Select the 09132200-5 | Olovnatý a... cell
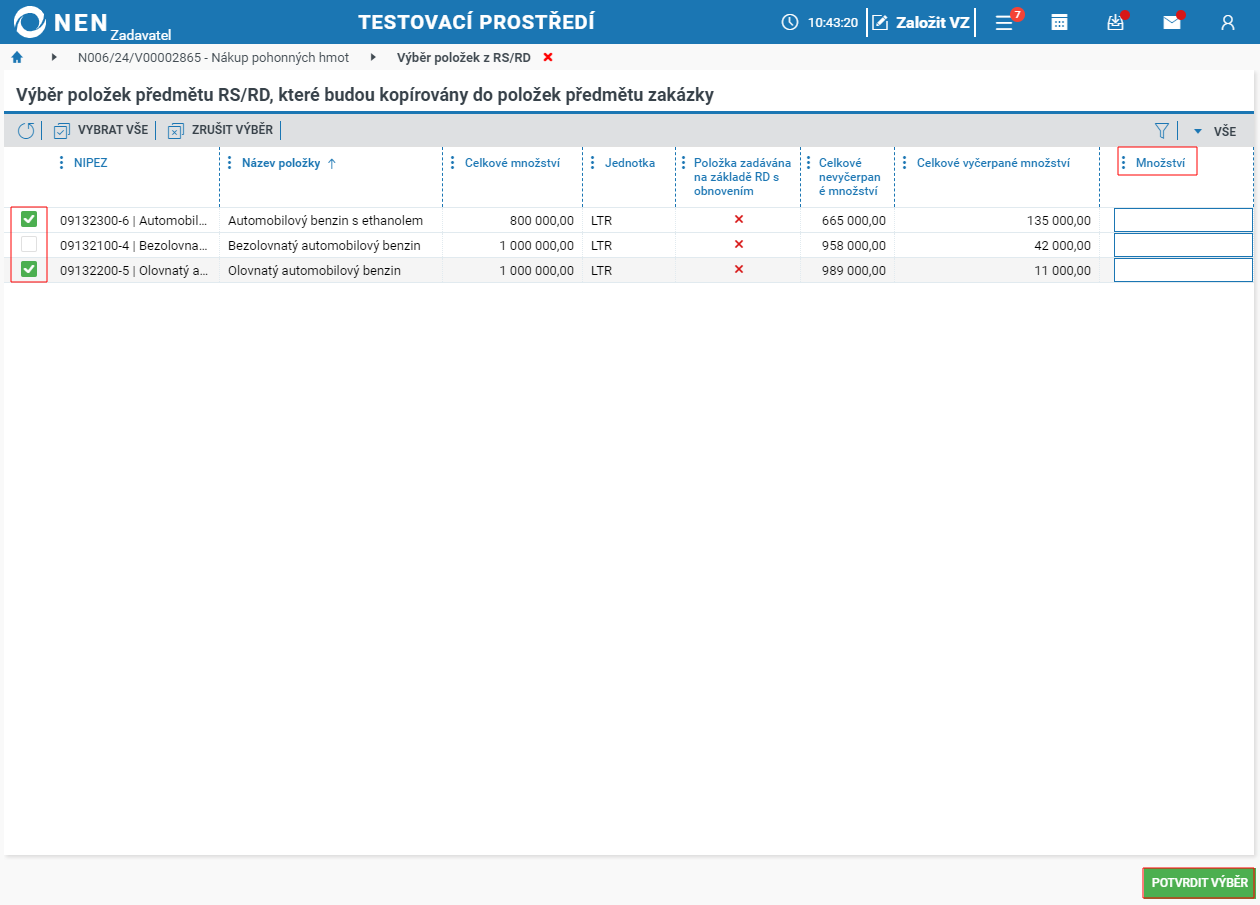Image resolution: width=1260 pixels, height=905 pixels. pyautogui.click(x=135, y=270)
